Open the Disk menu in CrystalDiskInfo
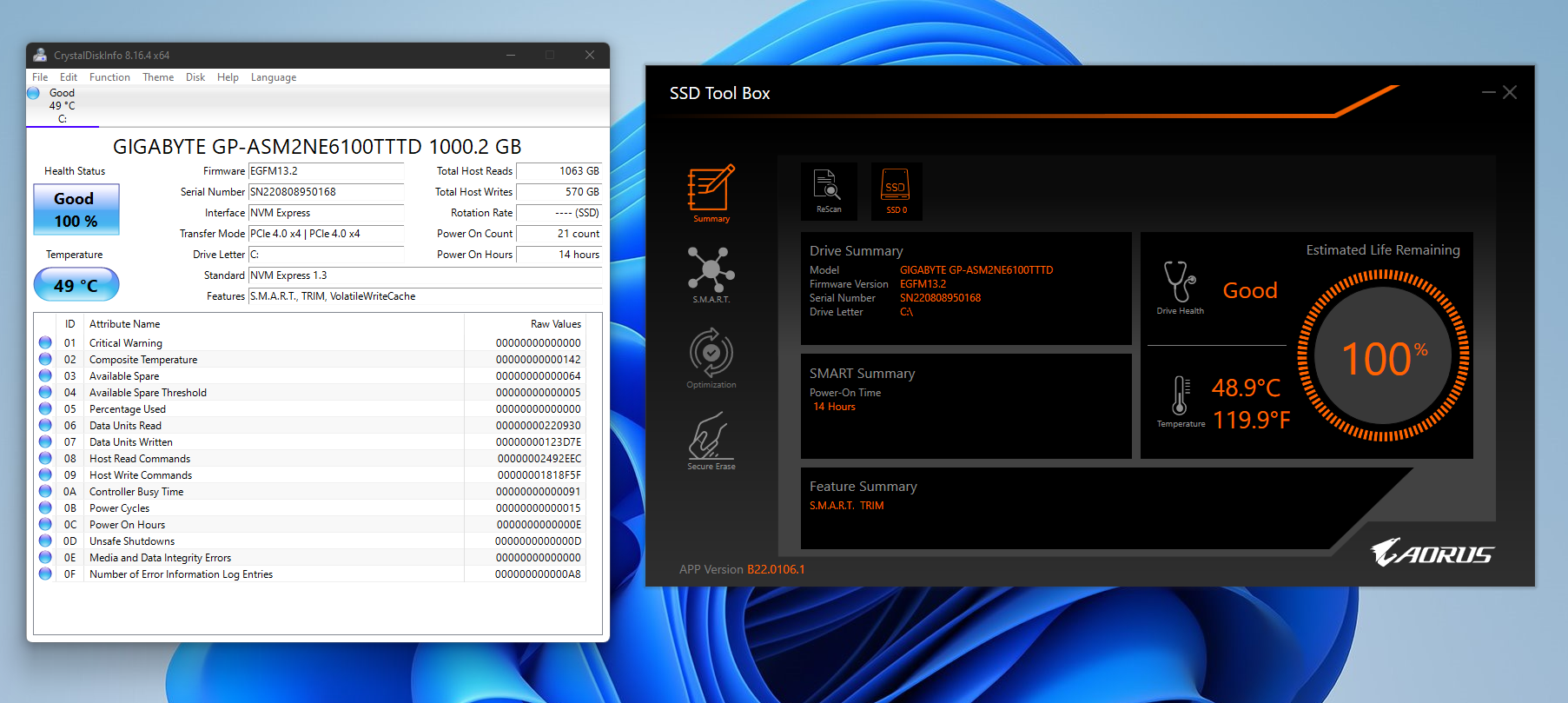The width and height of the screenshot is (1568, 703). click(x=195, y=77)
